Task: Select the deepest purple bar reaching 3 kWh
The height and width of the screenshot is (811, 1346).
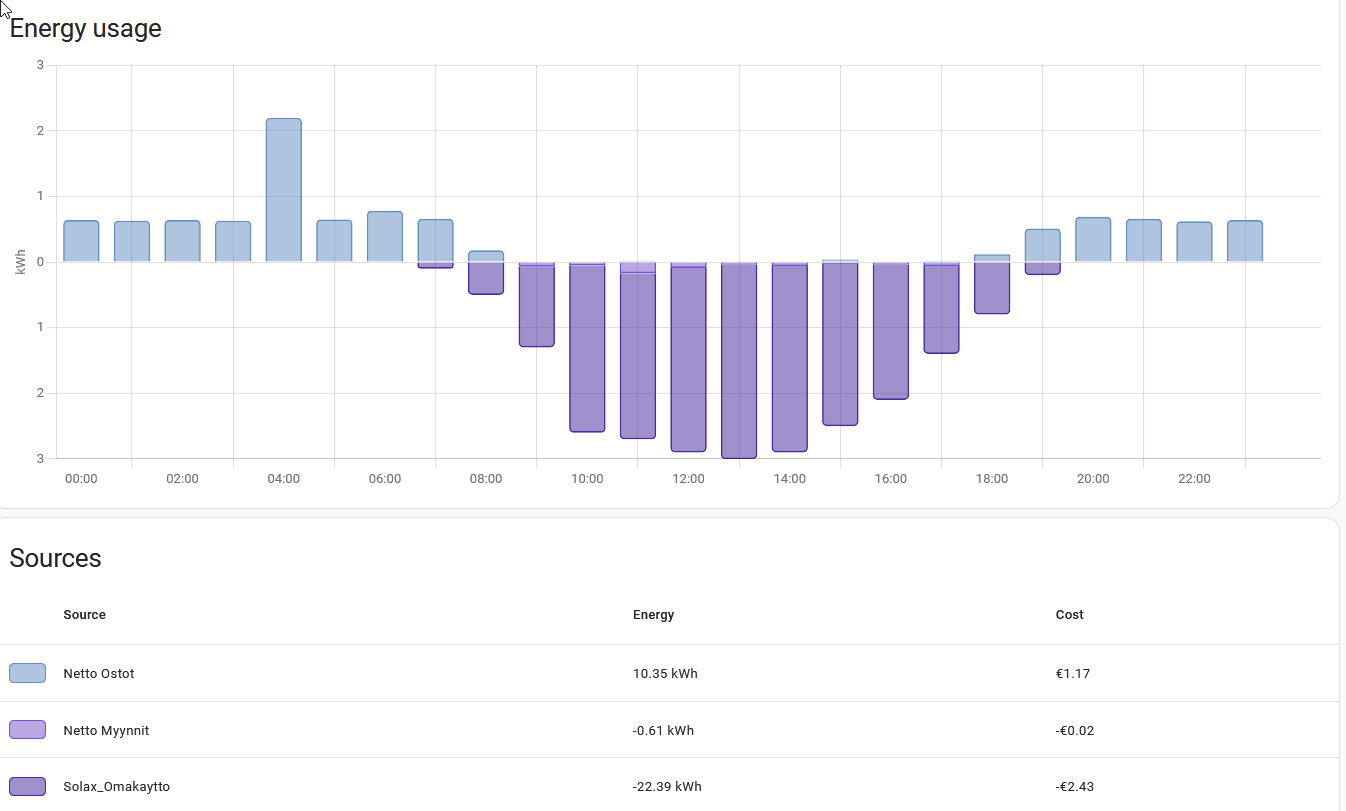Action: pos(739,360)
